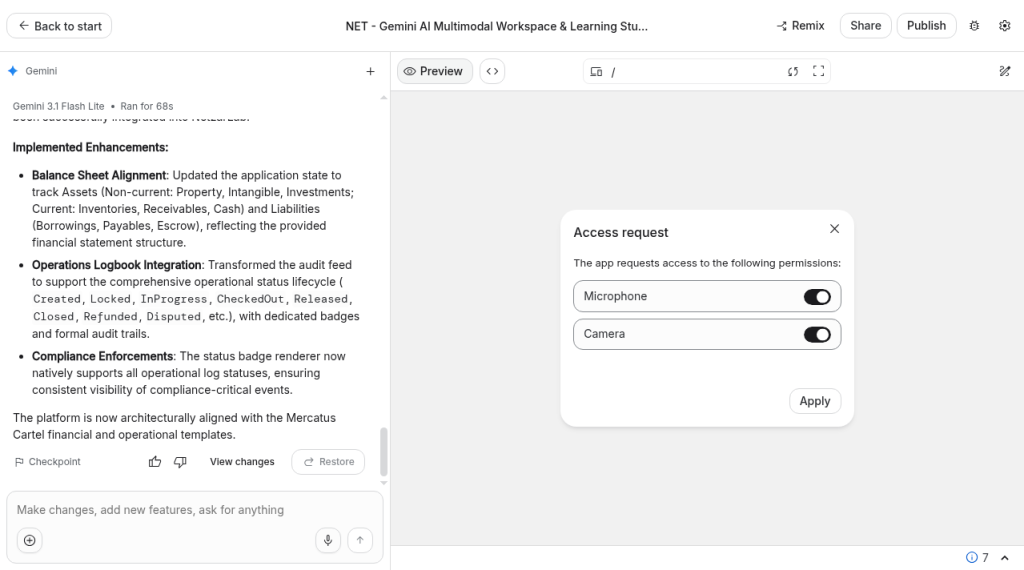Click the Implemented Enhancements heading
The height and width of the screenshot is (570, 1024).
tap(90, 147)
